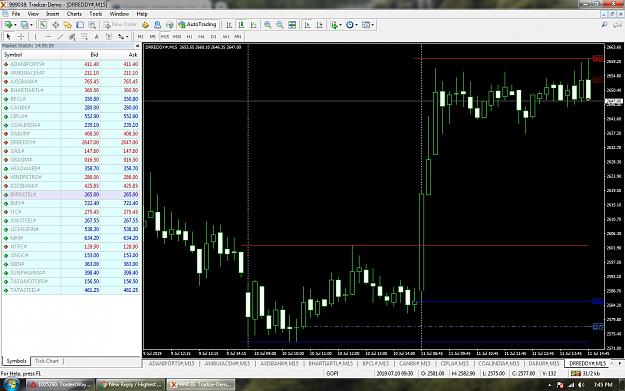This screenshot has width=625, height=391.
Task: Select the Vertical Line drawing tool
Action: [35, 37]
